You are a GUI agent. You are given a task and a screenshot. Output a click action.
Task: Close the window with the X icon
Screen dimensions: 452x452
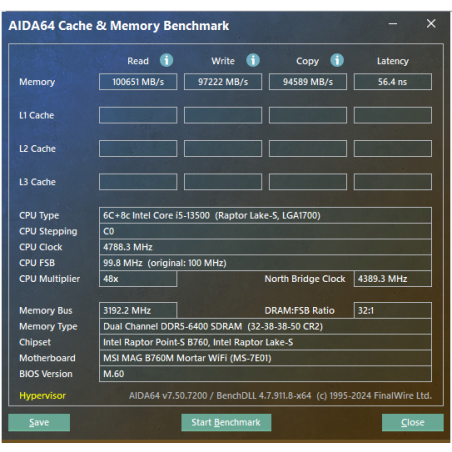(x=431, y=23)
